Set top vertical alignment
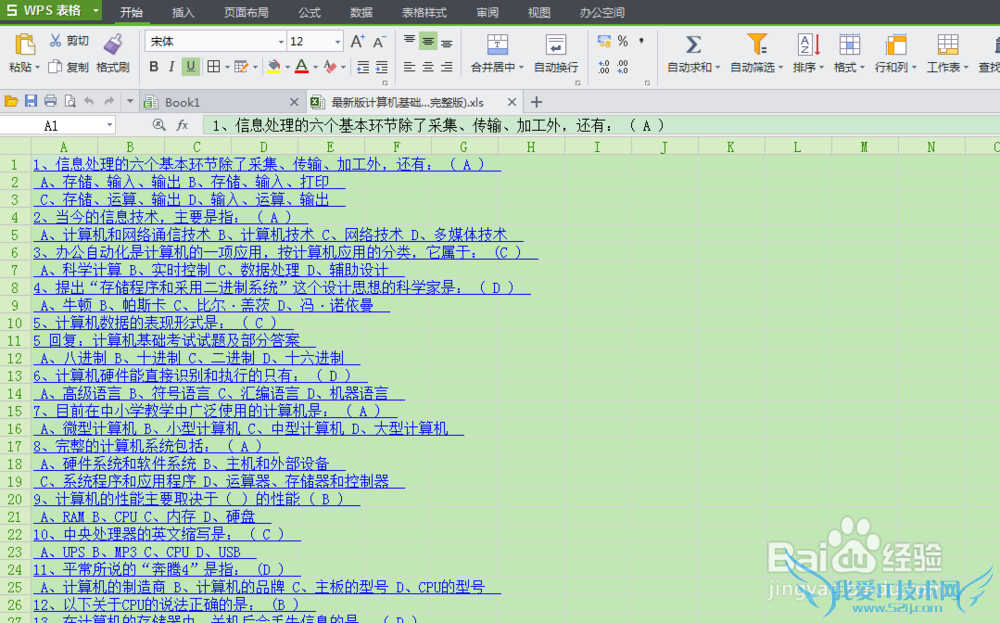 [x=409, y=41]
